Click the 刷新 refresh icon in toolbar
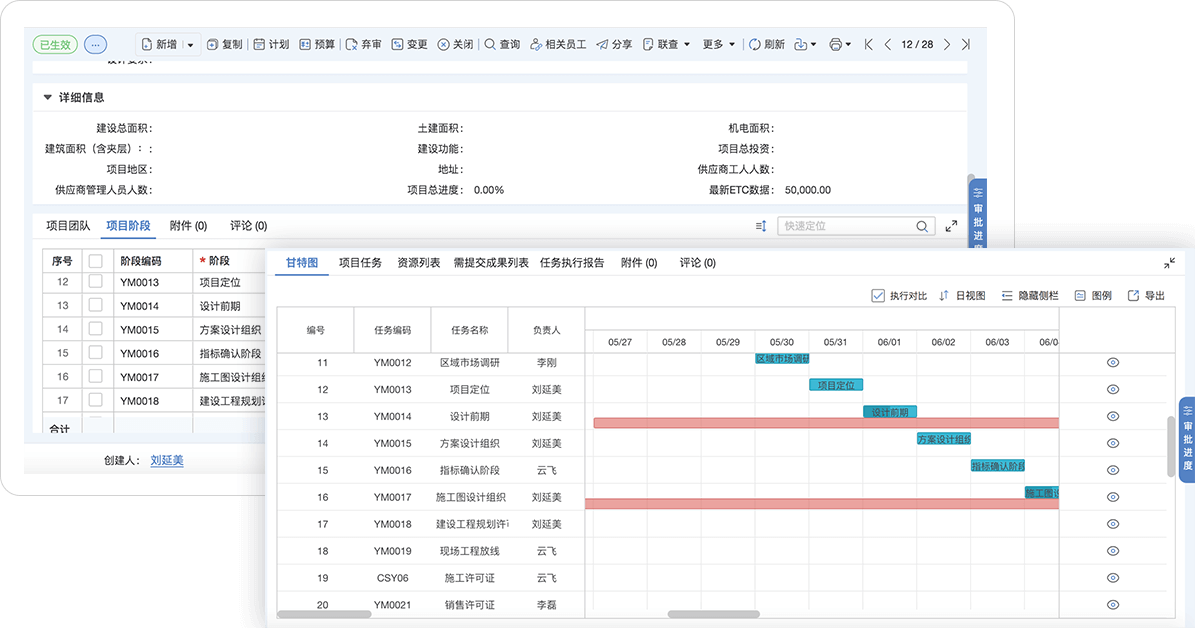Viewport: 1195px width, 628px height. pyautogui.click(x=754, y=44)
